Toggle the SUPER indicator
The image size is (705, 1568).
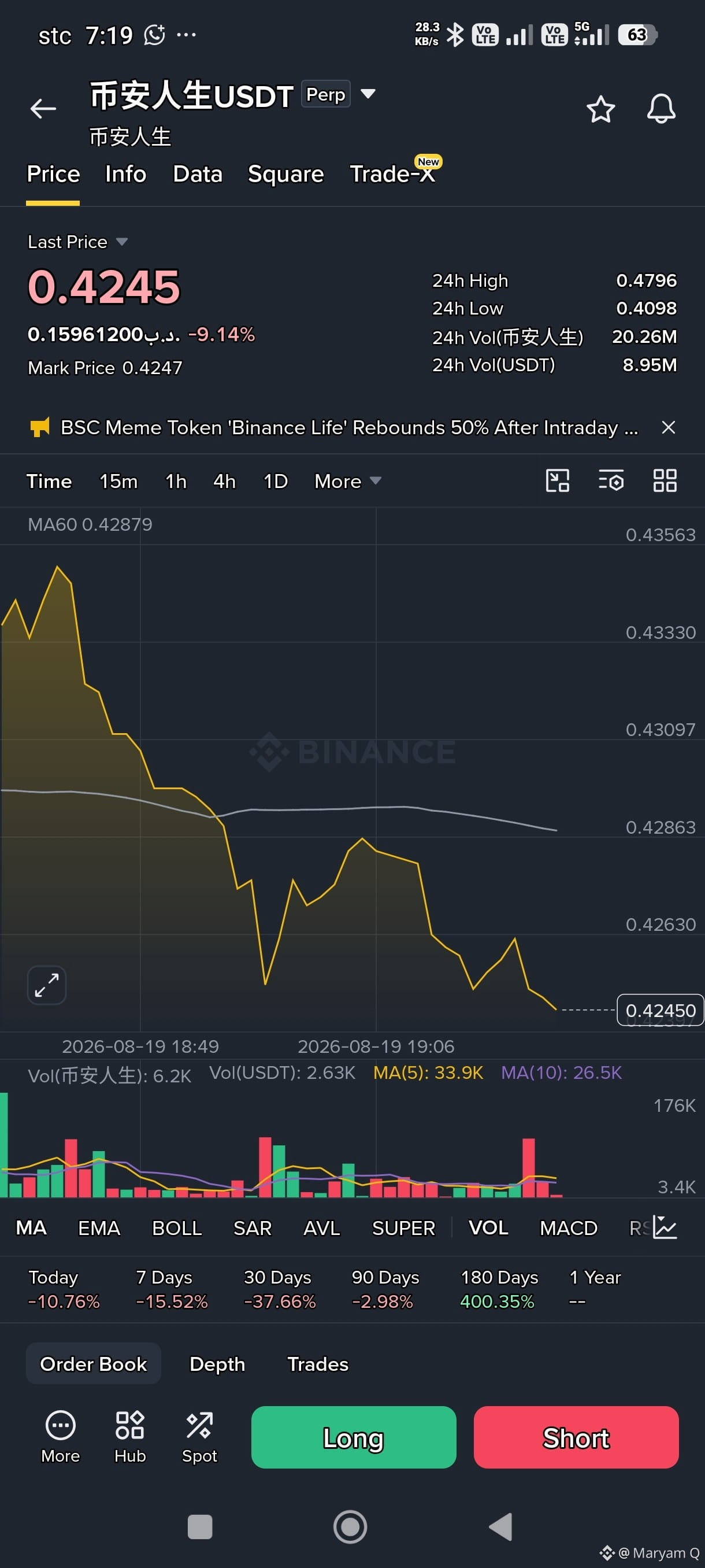(x=403, y=1227)
